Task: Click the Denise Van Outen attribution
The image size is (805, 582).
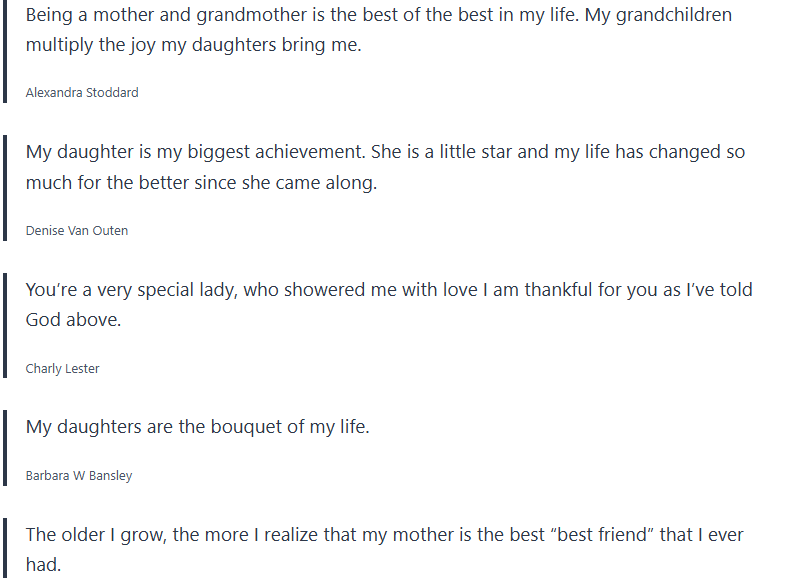Action: point(77,231)
